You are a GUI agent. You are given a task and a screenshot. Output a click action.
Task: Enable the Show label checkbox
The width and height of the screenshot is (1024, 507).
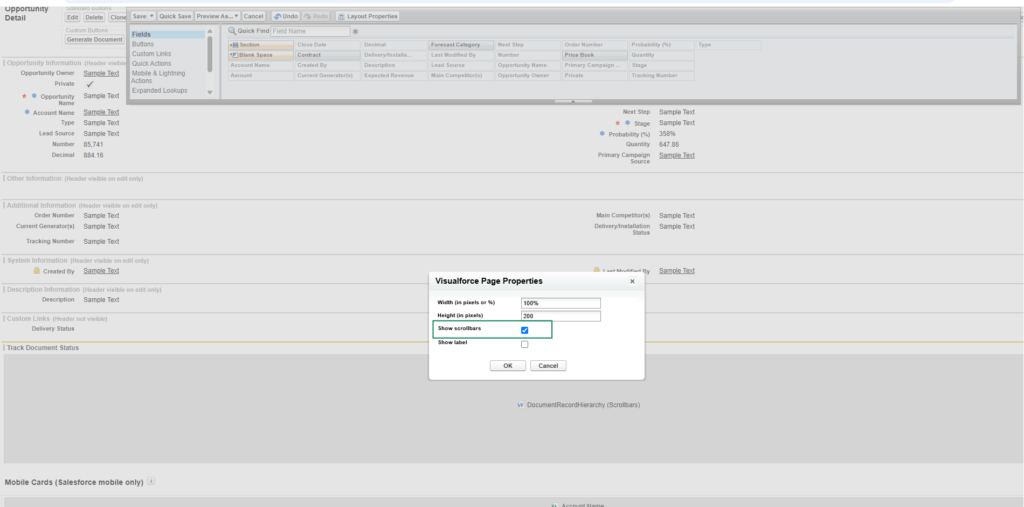tap(524, 344)
